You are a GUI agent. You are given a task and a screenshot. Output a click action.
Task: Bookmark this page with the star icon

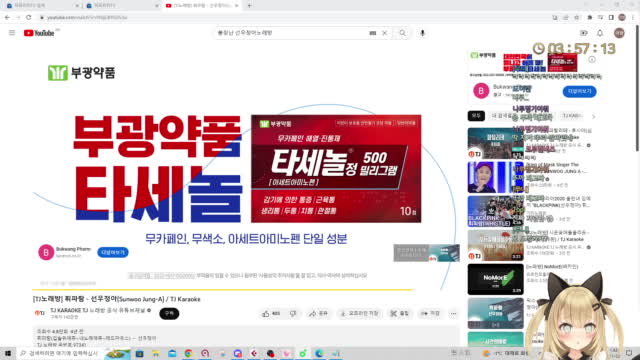pos(577,18)
